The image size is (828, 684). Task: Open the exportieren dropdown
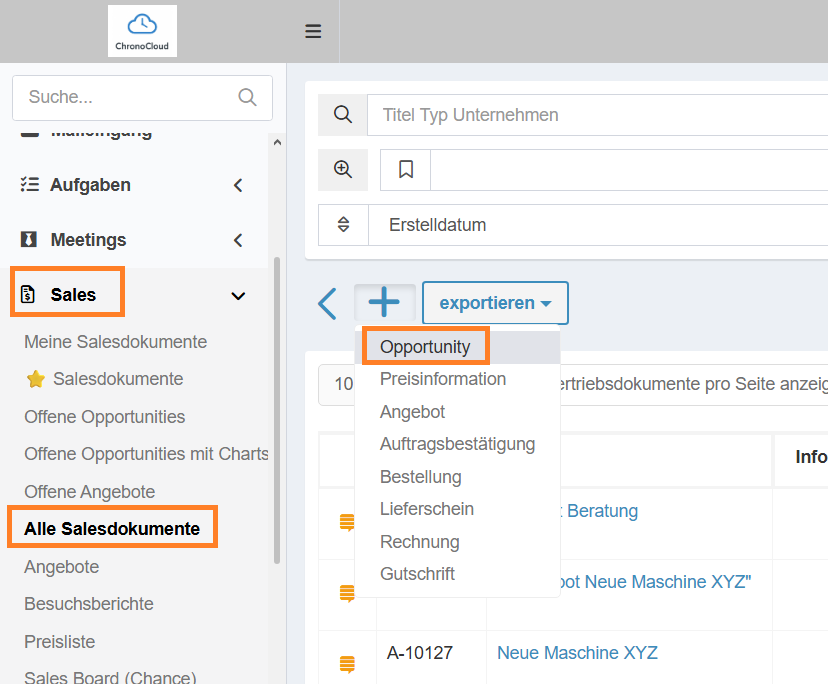[x=495, y=303]
